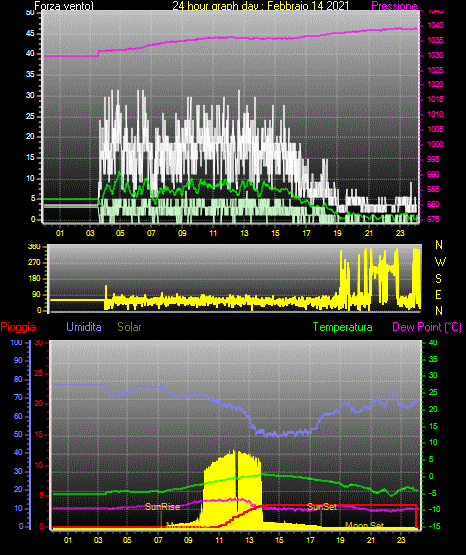Image resolution: width=466 pixels, height=555 pixels.
Task: Click humidity axis value 50
Action: [18, 434]
